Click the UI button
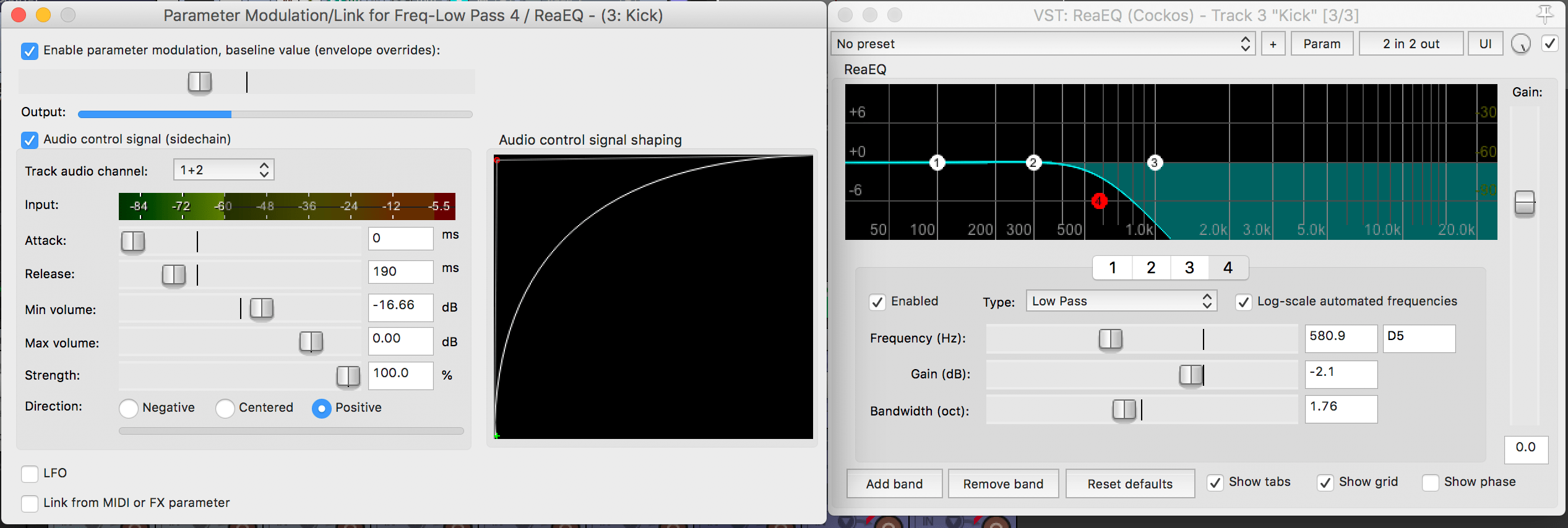The image size is (1568, 528). (1485, 44)
